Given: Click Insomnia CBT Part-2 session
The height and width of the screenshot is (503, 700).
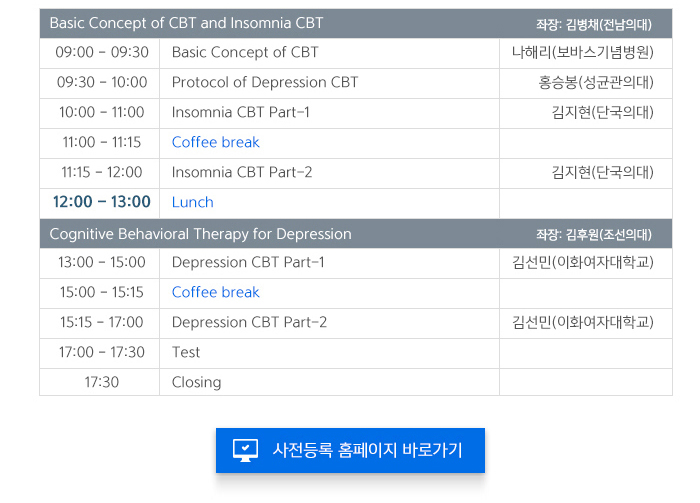Looking at the screenshot, I should point(242,172).
